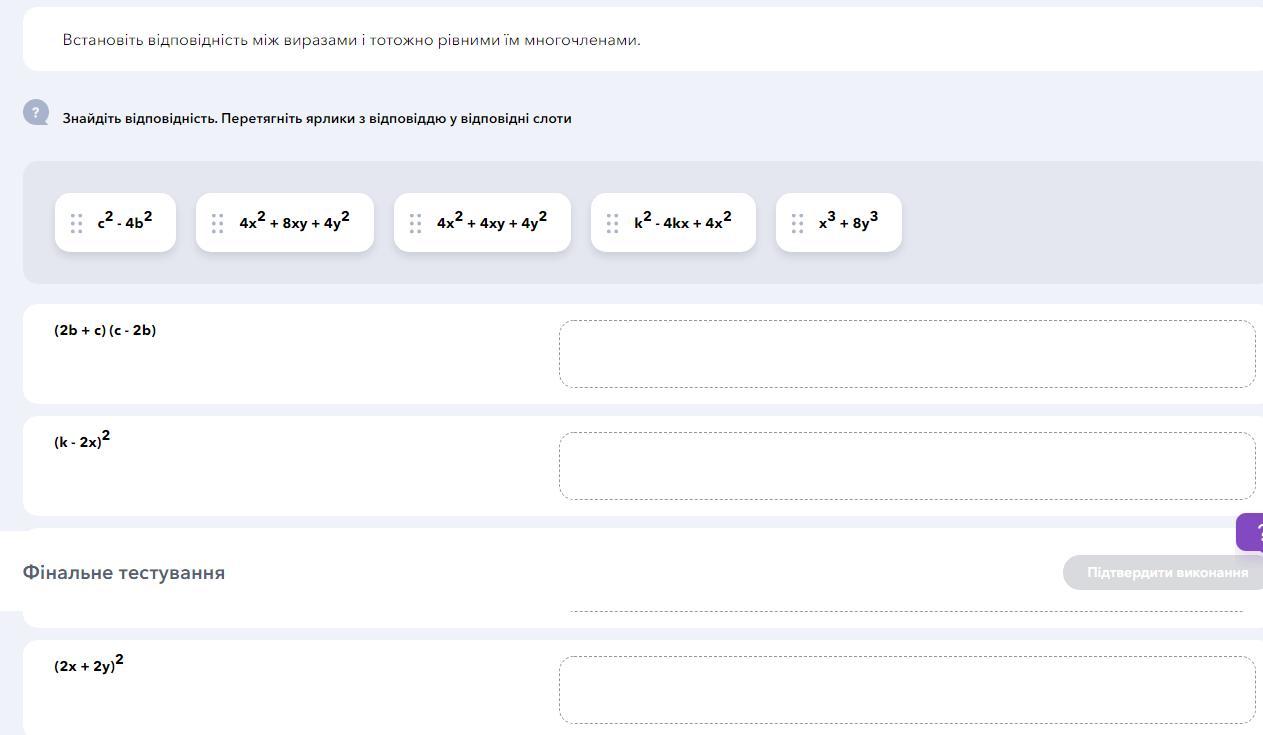Click the expression (2b + c)(c - 2b)
Image resolution: width=1263 pixels, height=735 pixels.
(x=105, y=330)
